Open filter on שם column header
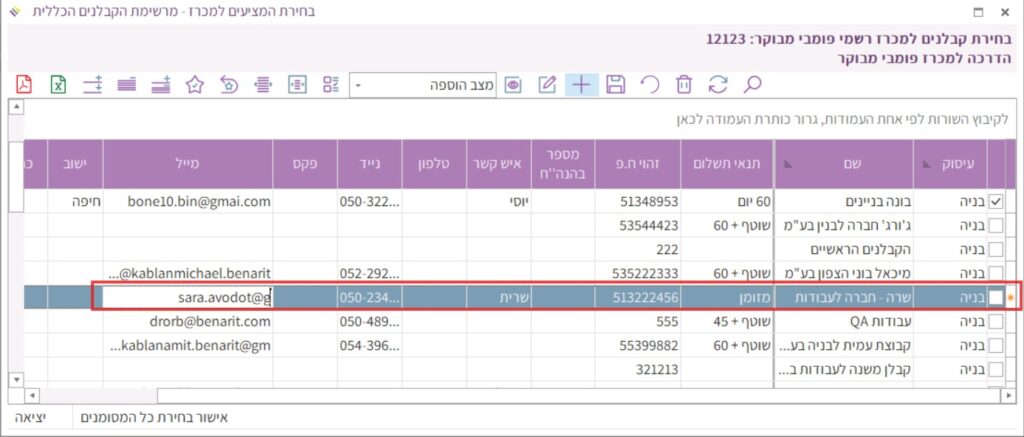 pos(786,161)
